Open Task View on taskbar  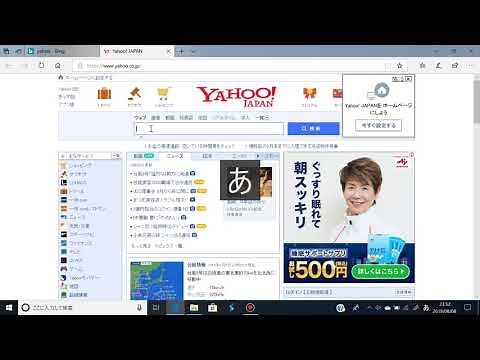point(156,307)
